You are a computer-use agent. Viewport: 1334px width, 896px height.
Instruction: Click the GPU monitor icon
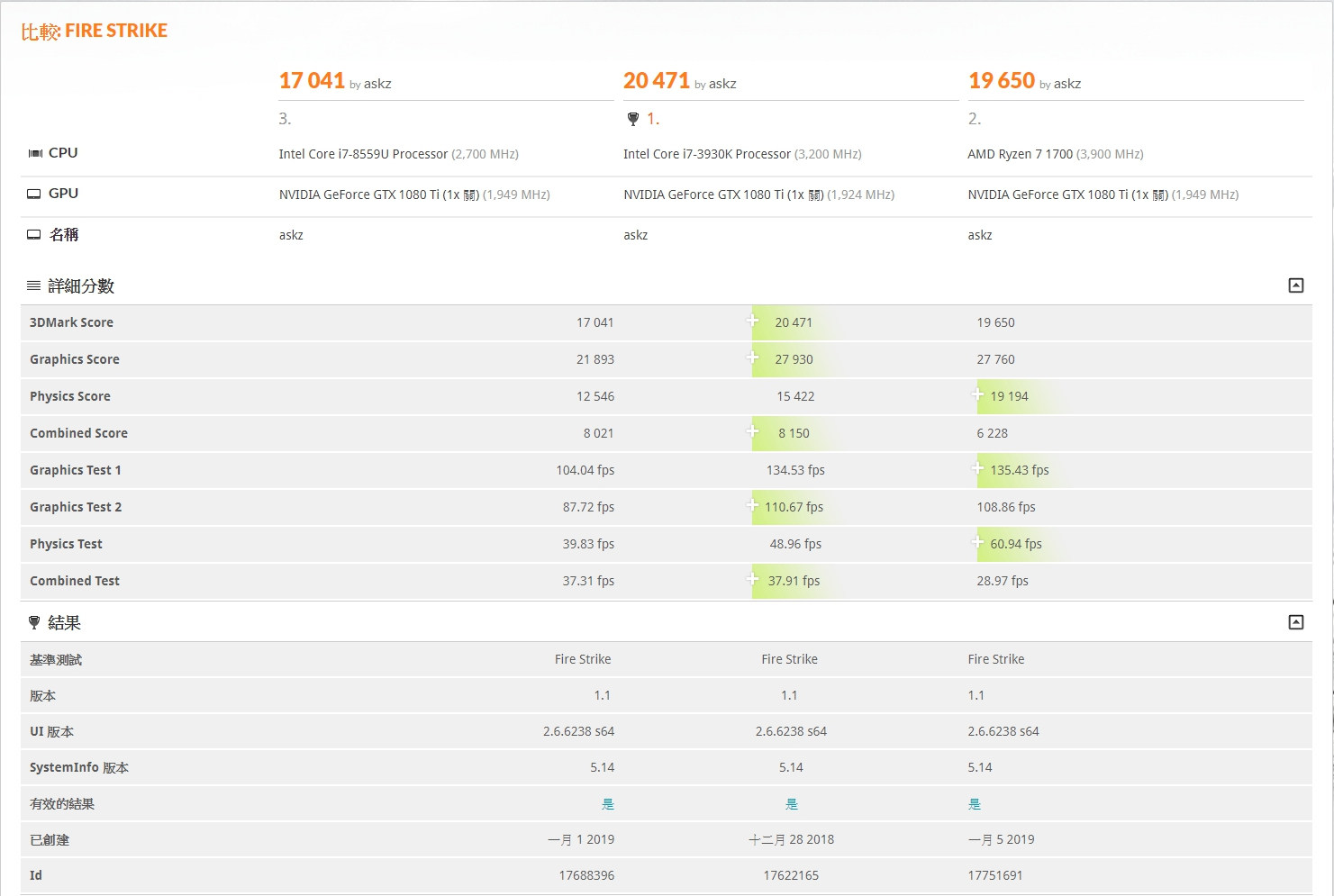34,194
